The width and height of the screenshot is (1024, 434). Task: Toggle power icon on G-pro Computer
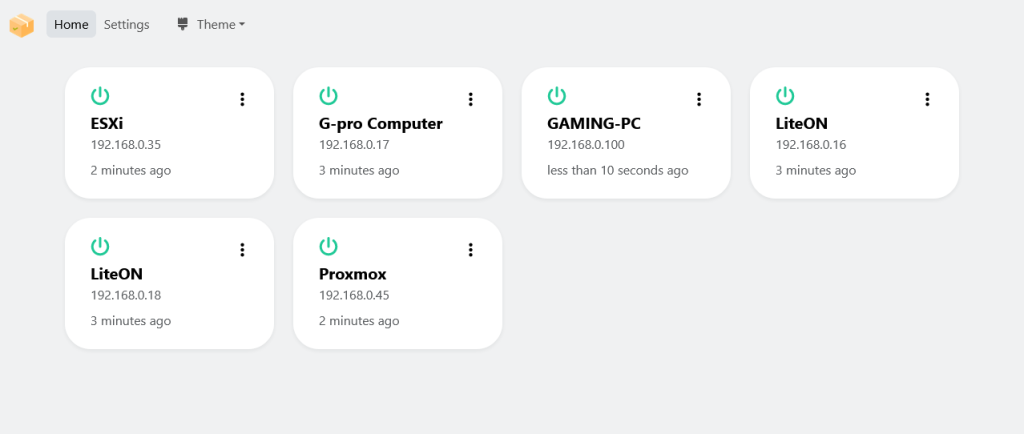point(328,97)
